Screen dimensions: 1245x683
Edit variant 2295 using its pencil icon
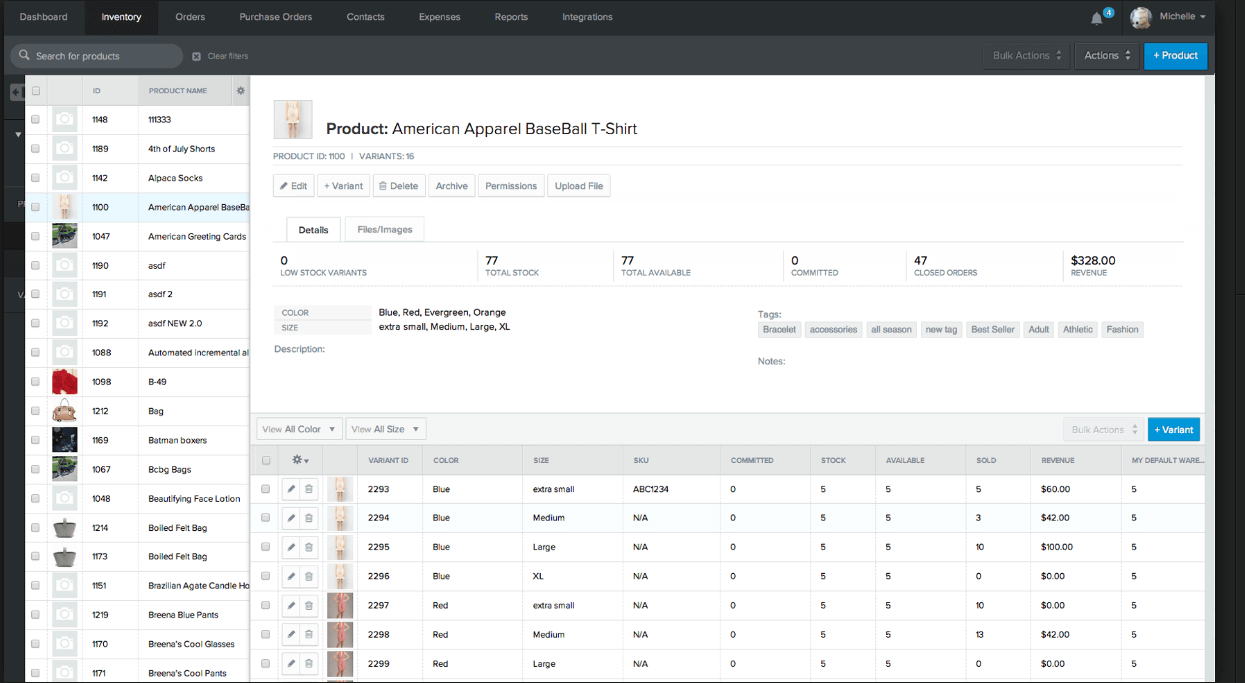291,547
